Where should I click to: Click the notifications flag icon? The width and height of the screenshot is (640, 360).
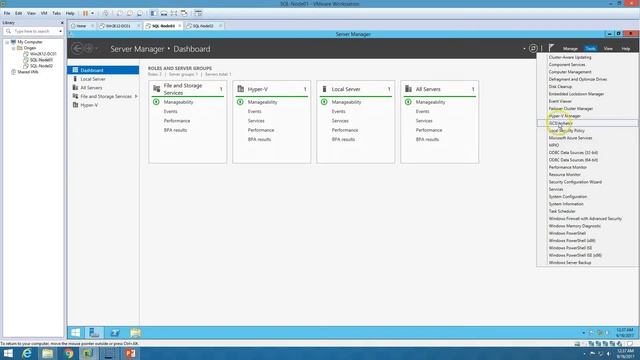(551, 48)
